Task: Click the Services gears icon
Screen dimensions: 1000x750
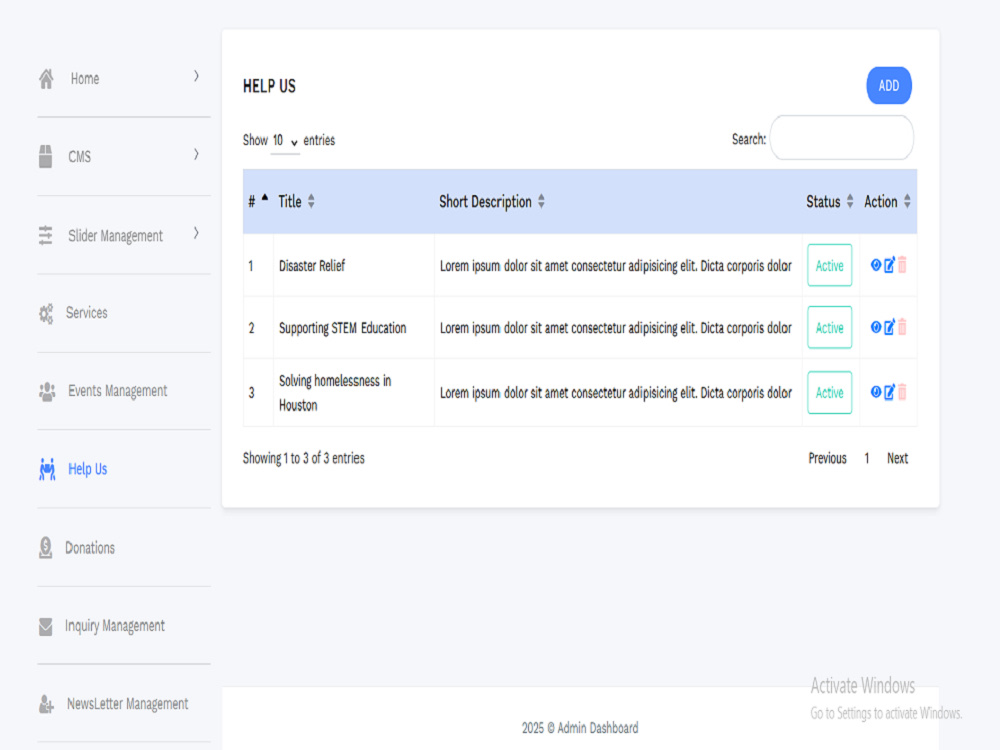Action: point(46,313)
